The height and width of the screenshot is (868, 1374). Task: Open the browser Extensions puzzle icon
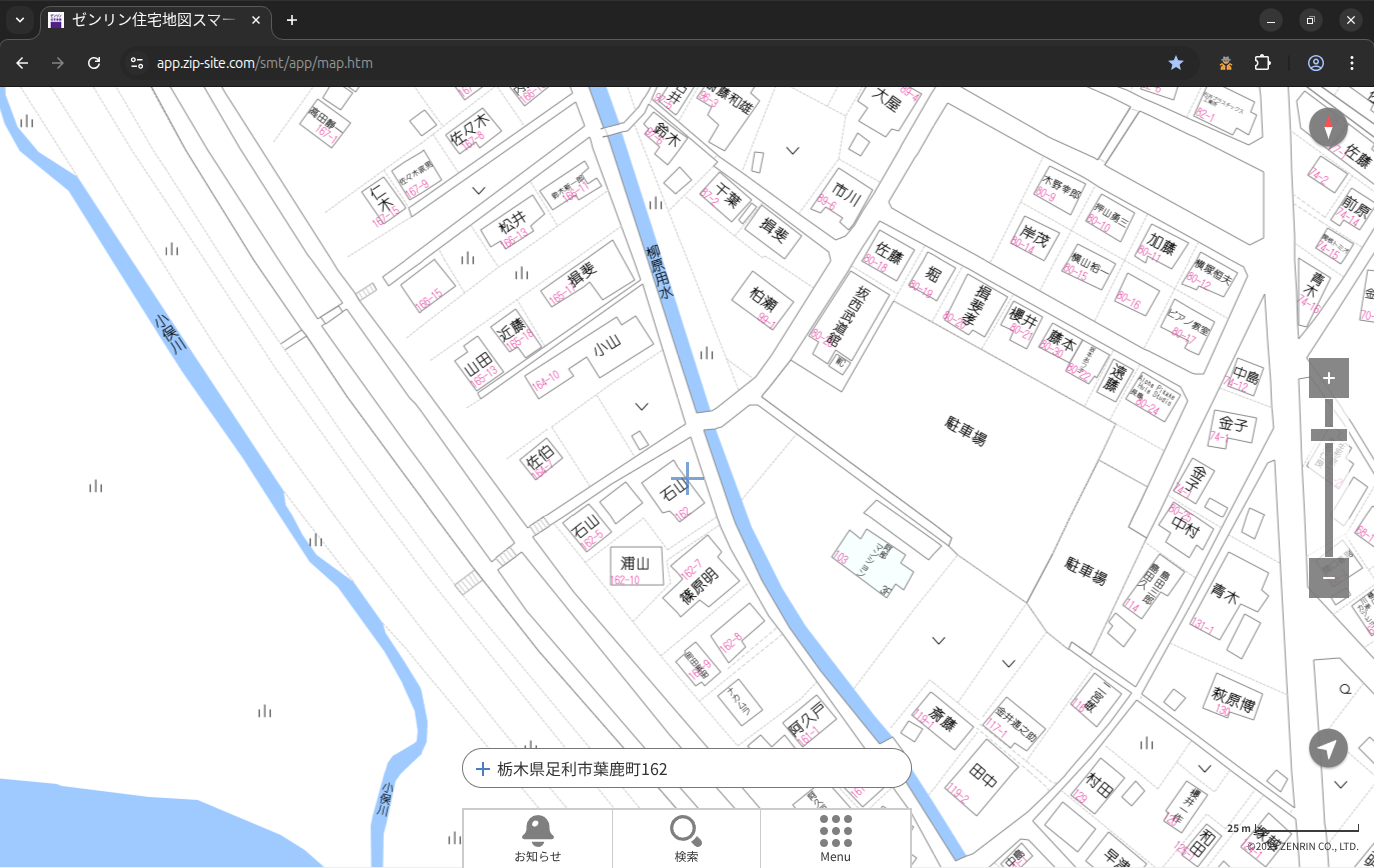coord(1262,63)
